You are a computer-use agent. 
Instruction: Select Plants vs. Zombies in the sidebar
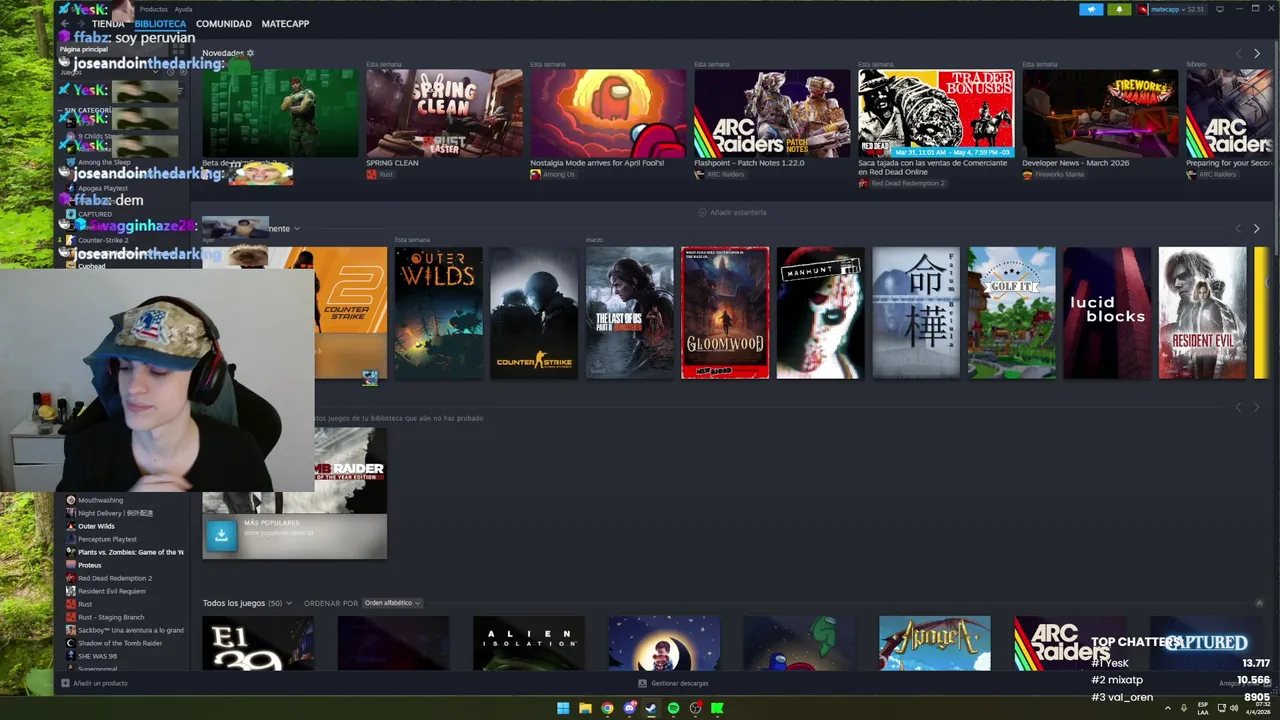tap(125, 552)
